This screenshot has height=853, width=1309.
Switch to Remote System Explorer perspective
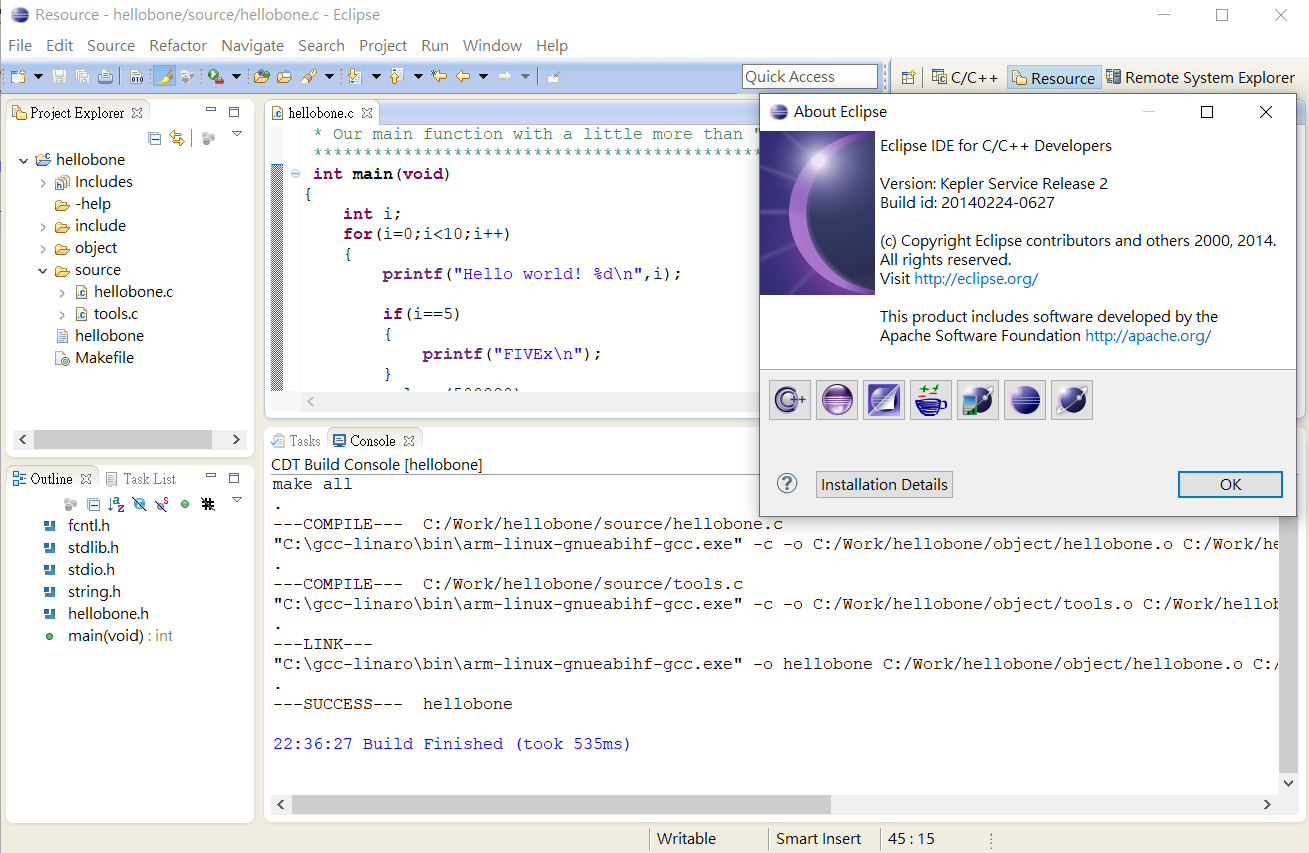tap(1200, 77)
